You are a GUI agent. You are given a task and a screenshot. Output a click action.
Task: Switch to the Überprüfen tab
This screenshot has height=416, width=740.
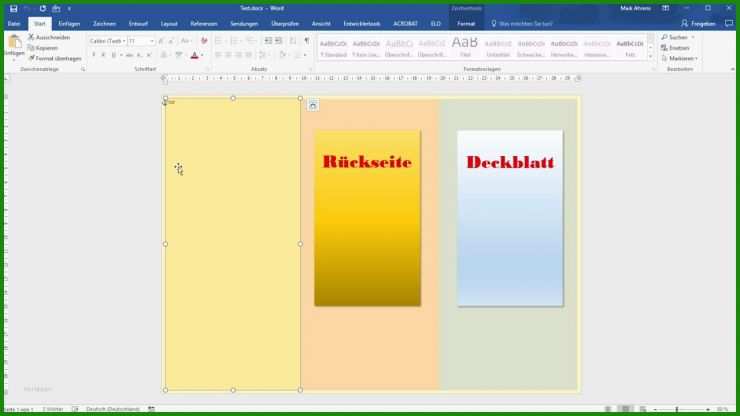pyautogui.click(x=285, y=24)
